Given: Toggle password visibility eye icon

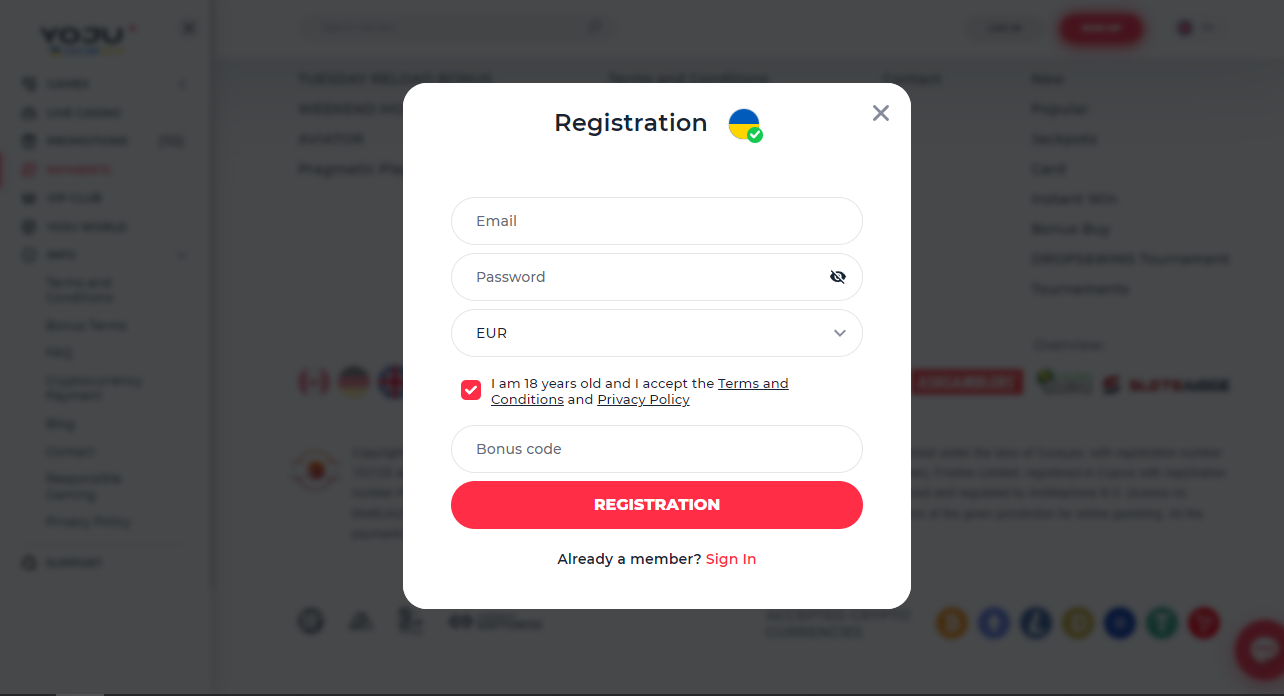Looking at the screenshot, I should [838, 277].
